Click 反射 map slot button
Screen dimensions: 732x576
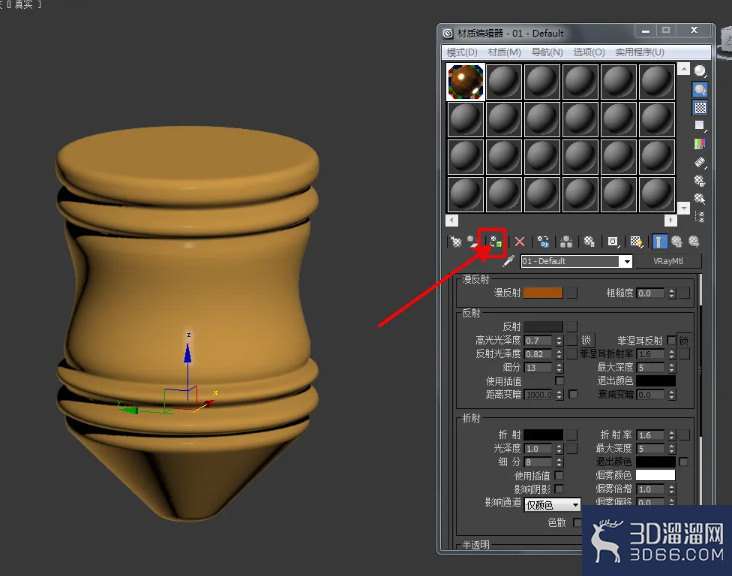tap(572, 326)
